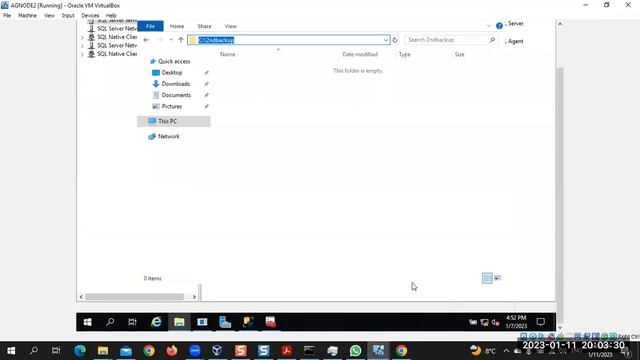Image resolution: width=640 pixels, height=360 pixels.
Task: Switch to the Share ribbon tab
Action: 204,26
